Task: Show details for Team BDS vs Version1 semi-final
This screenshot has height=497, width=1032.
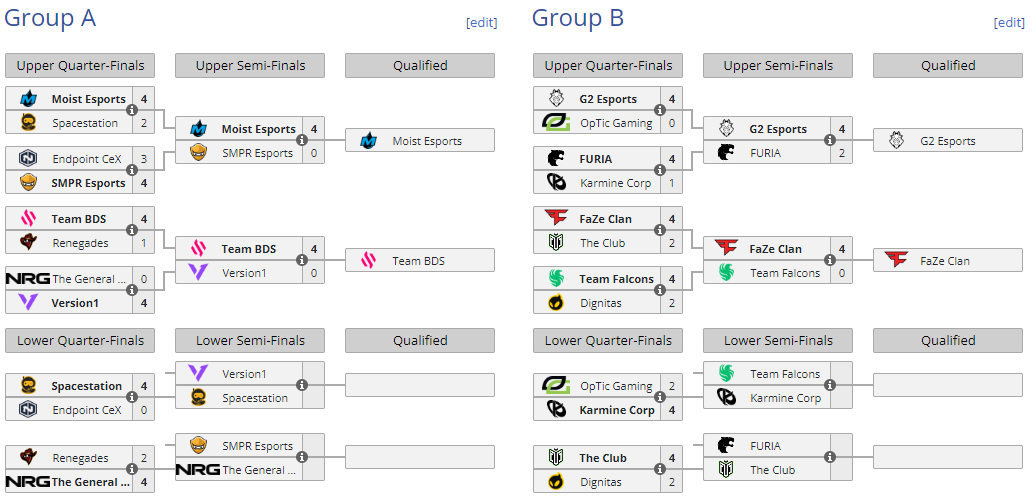Action: pyautogui.click(x=301, y=261)
